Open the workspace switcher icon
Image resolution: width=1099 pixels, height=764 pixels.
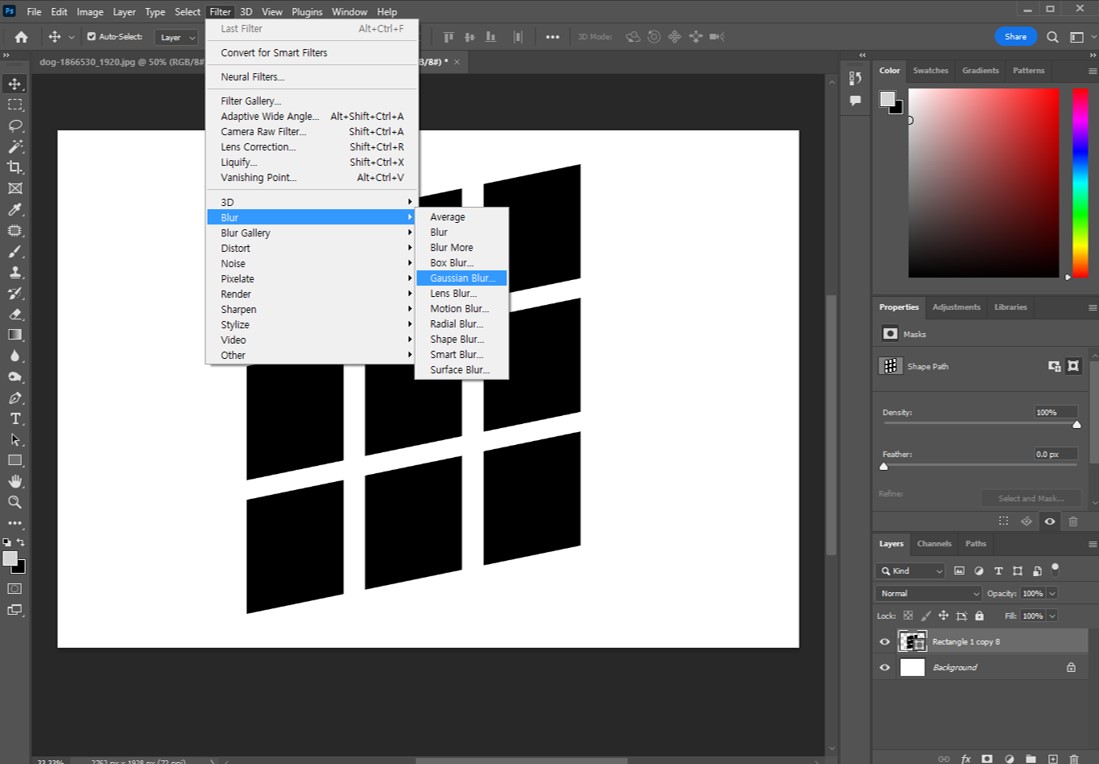pos(1077,37)
